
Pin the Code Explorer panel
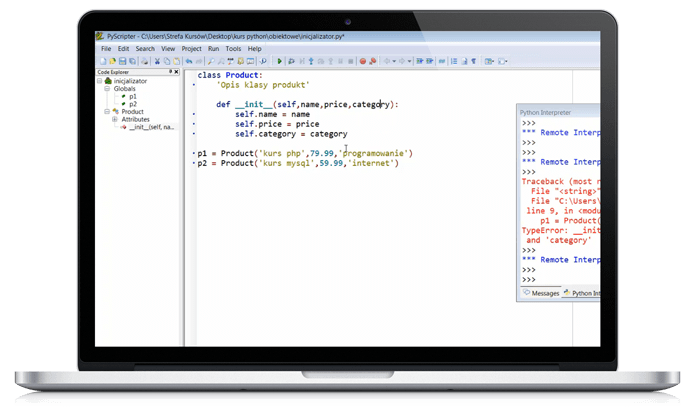pos(171,71)
